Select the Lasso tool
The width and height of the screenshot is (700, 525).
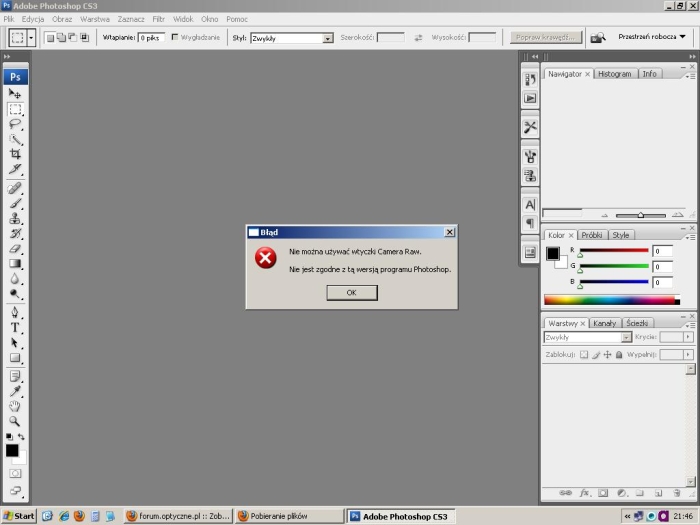pyautogui.click(x=15, y=125)
